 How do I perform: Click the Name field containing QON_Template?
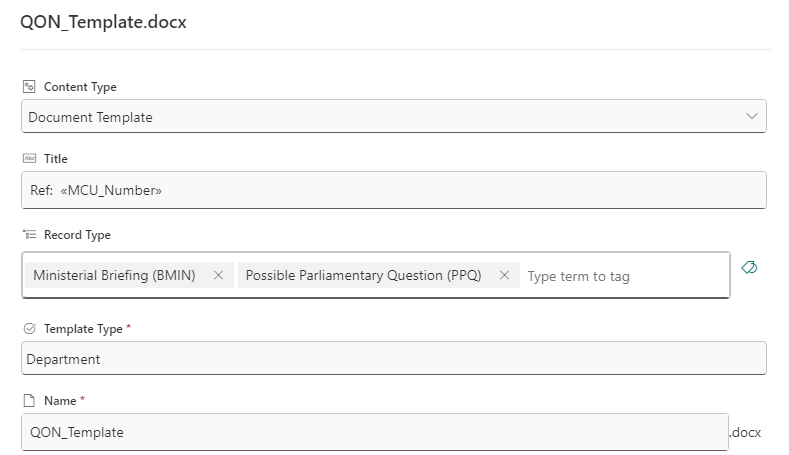[373, 432]
